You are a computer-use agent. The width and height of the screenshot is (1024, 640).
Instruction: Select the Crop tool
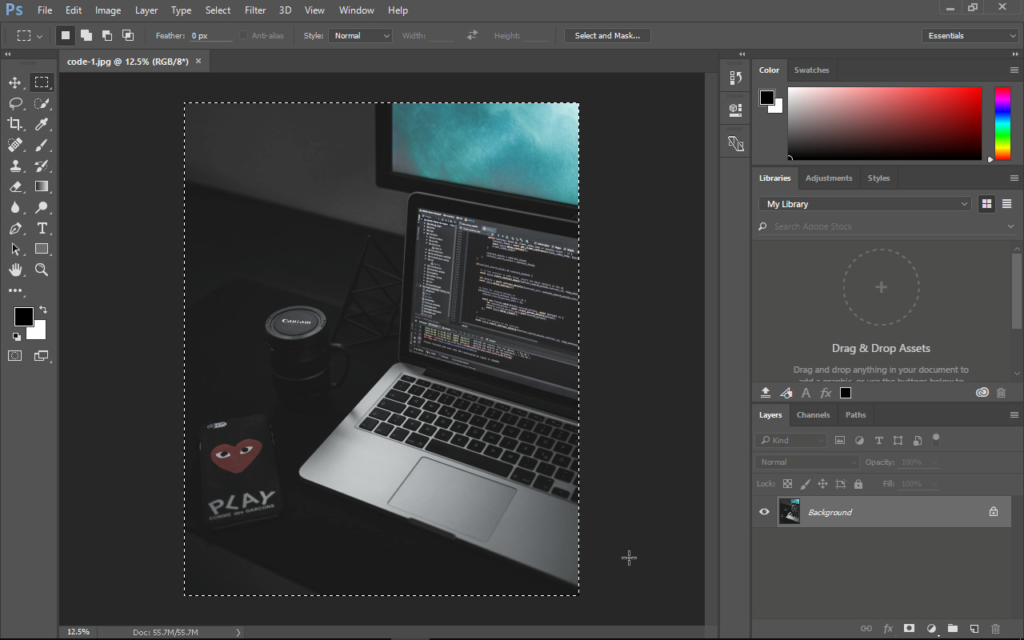14,124
